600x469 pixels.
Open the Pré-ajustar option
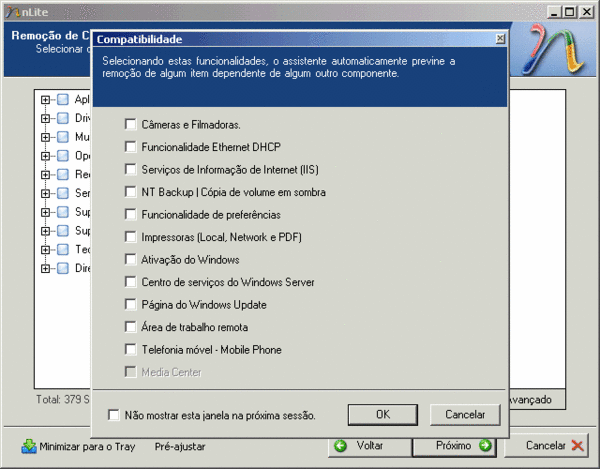[x=180, y=446]
